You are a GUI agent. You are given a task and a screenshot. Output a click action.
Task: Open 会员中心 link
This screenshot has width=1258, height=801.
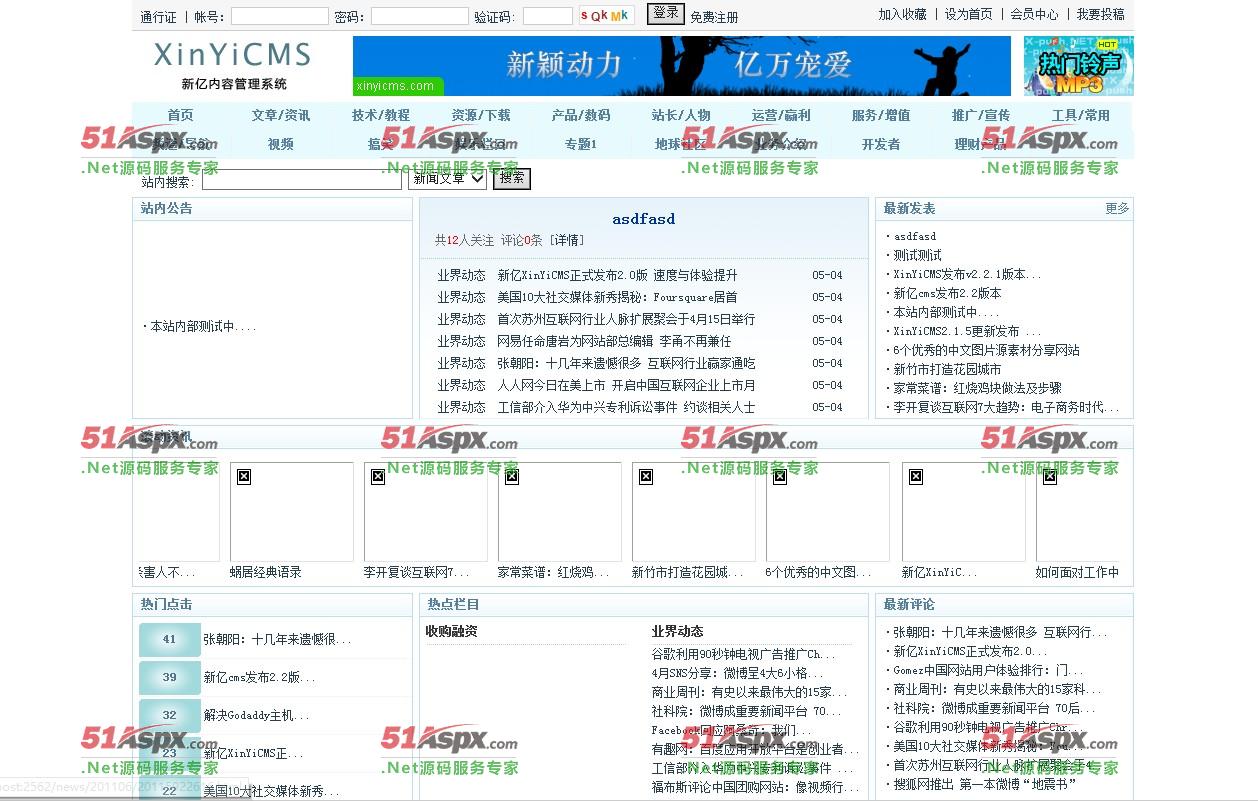point(1034,14)
